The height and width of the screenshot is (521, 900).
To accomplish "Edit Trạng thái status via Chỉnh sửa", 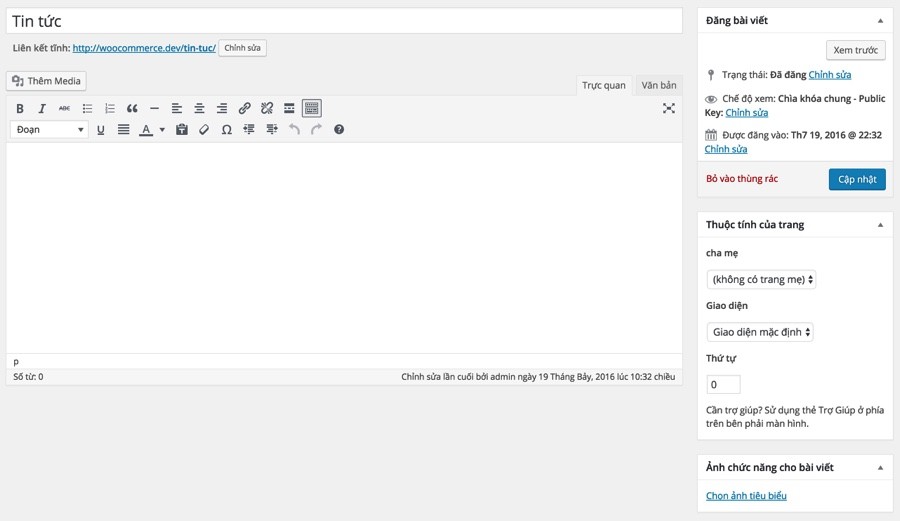I will tap(829, 75).
